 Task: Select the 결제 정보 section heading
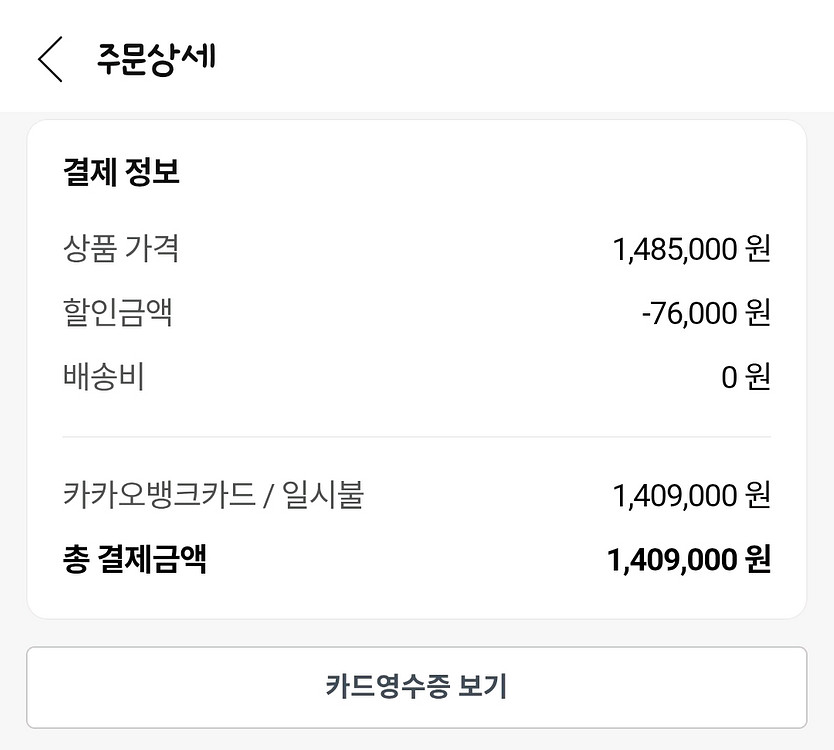[x=120, y=172]
